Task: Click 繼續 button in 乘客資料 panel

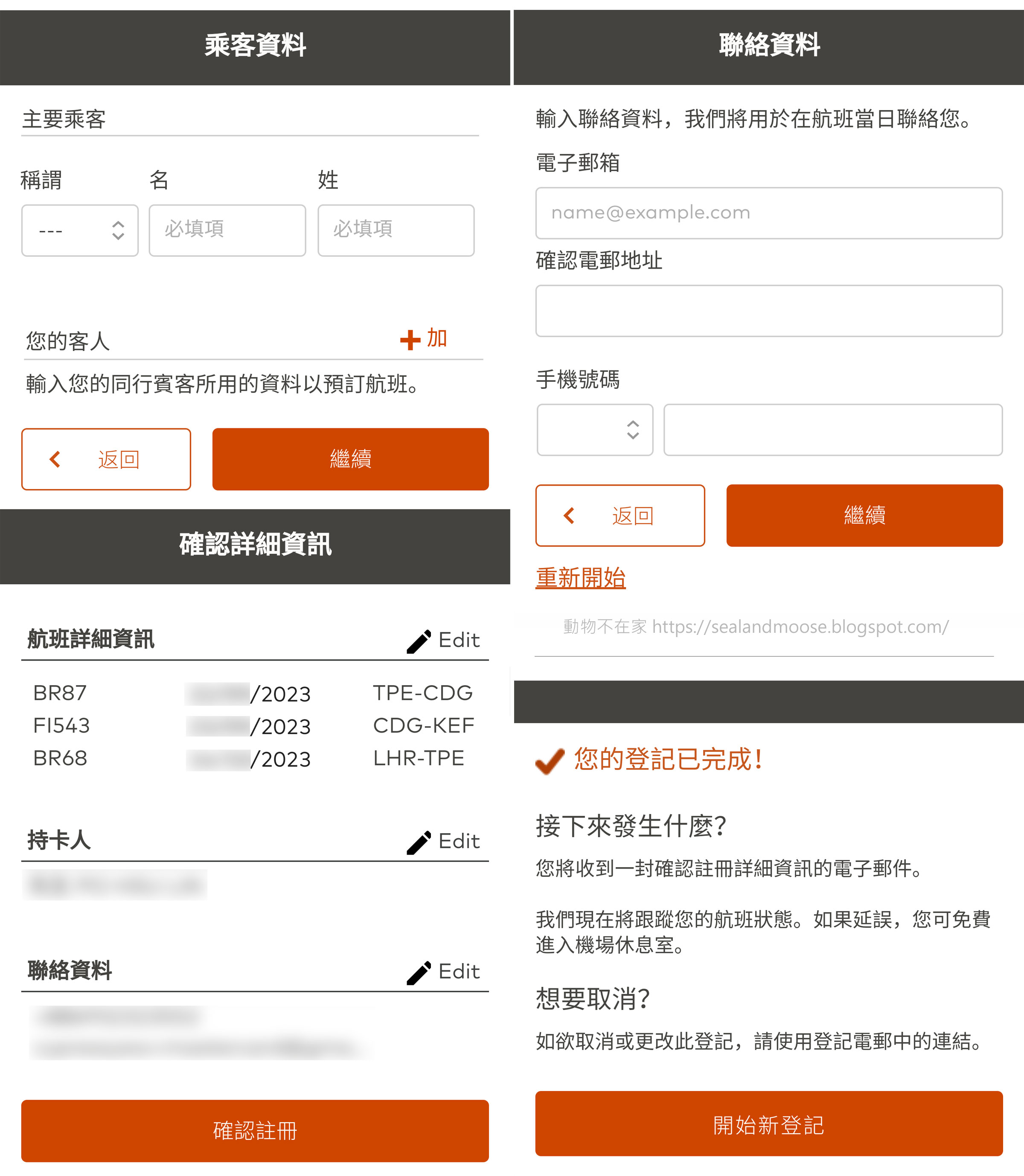Action: click(x=350, y=459)
